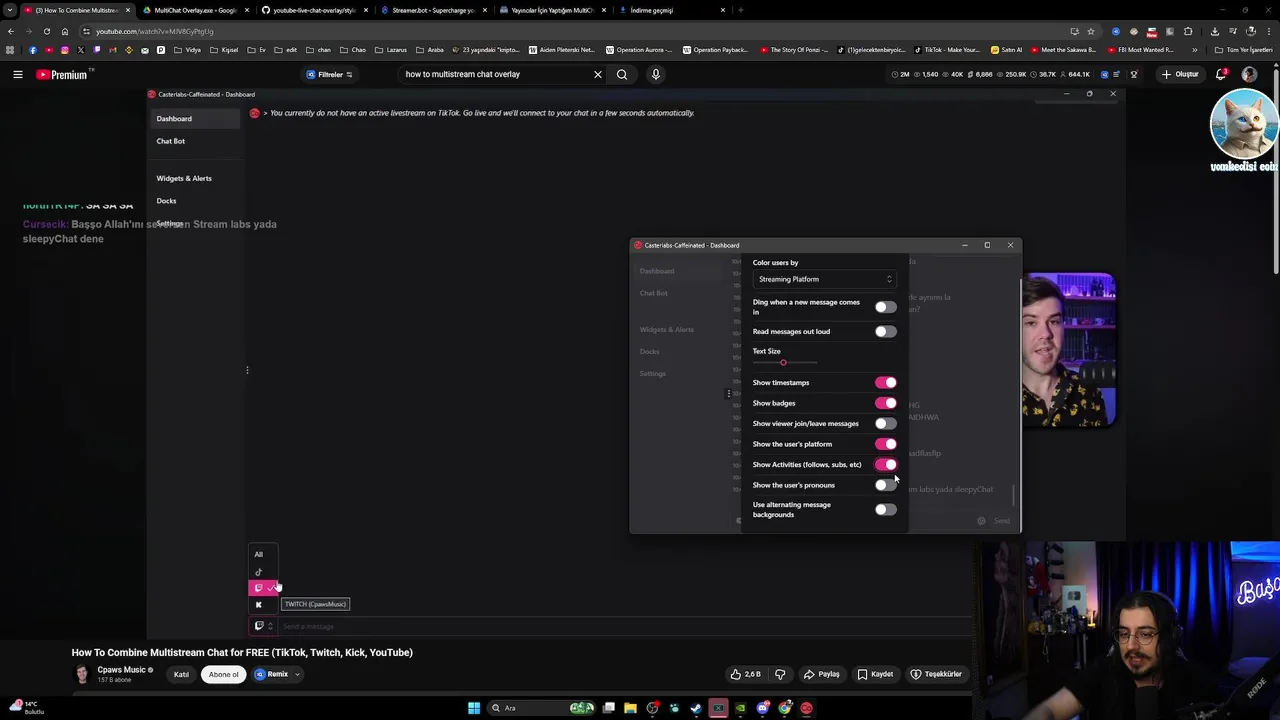Open the browser tab search chevron
Screen dimensions: 1280x720
10,10
